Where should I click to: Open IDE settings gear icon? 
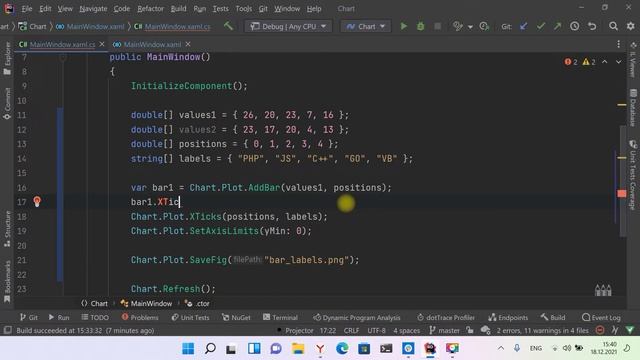[x=630, y=26]
